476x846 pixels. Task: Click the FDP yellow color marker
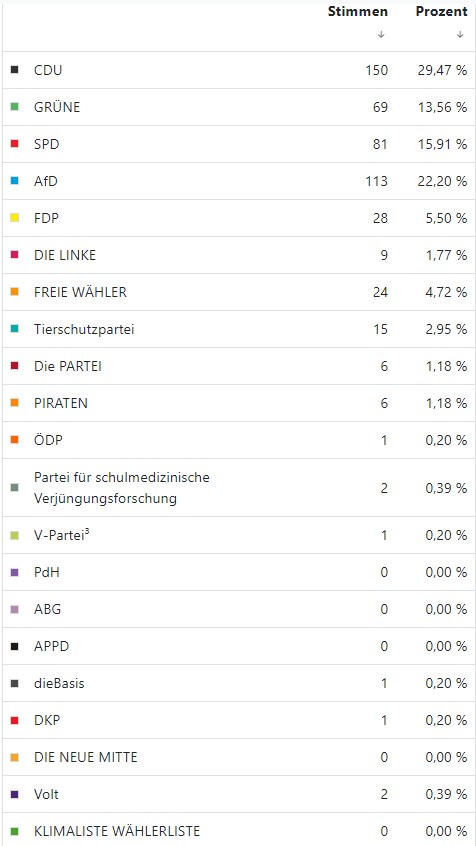(15, 218)
